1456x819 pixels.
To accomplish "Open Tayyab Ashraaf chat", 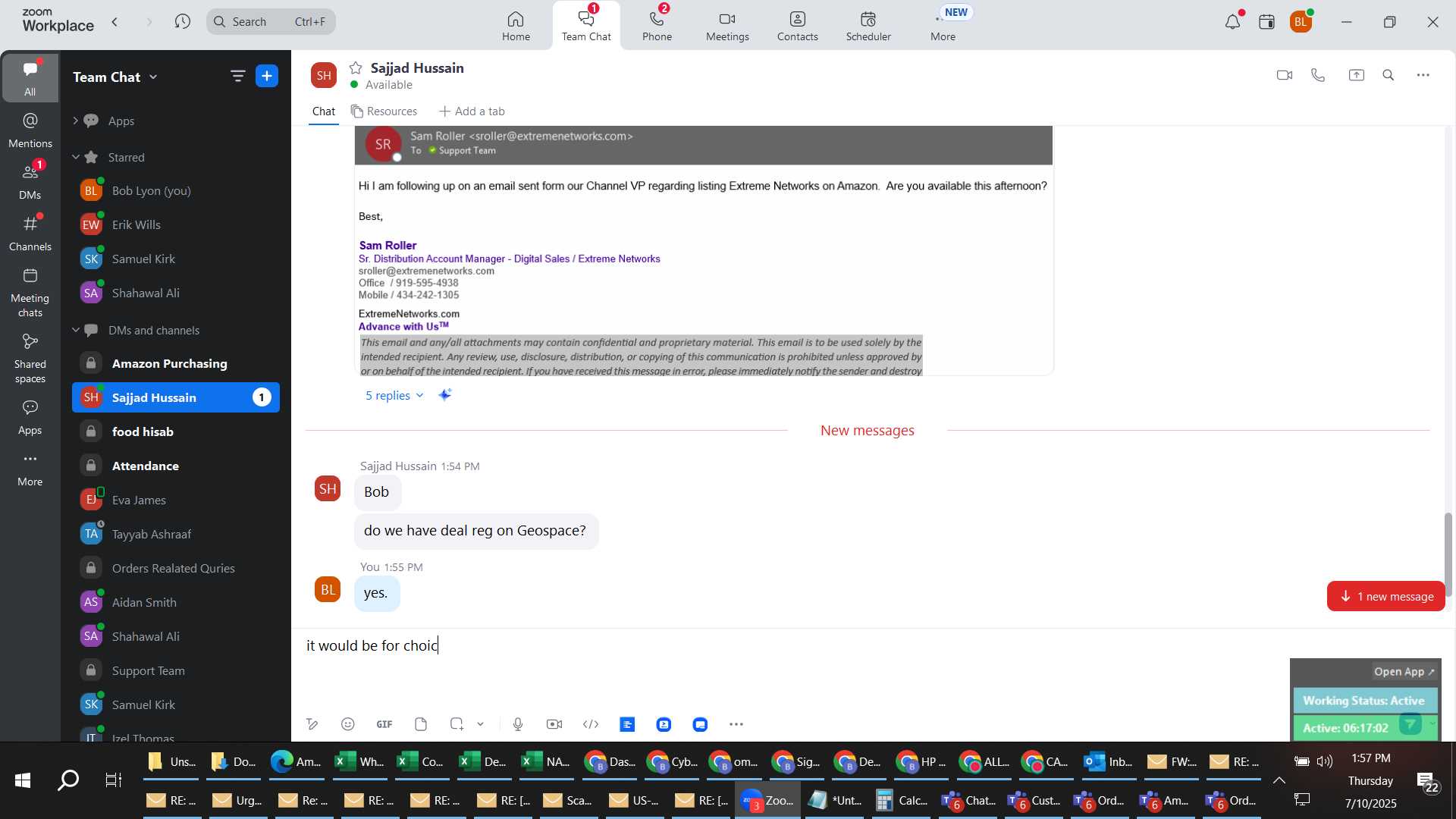I will point(176,534).
